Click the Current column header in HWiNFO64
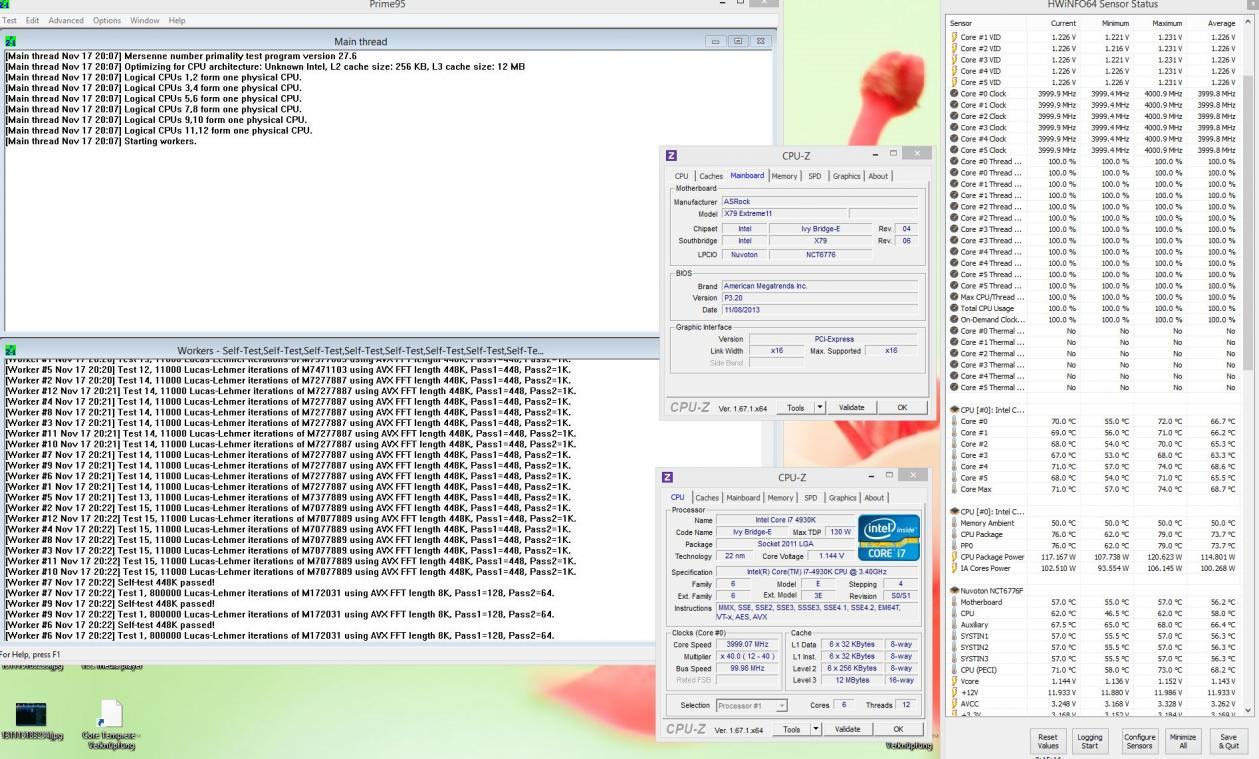Screen dimensions: 1259x759 click(x=1062, y=22)
